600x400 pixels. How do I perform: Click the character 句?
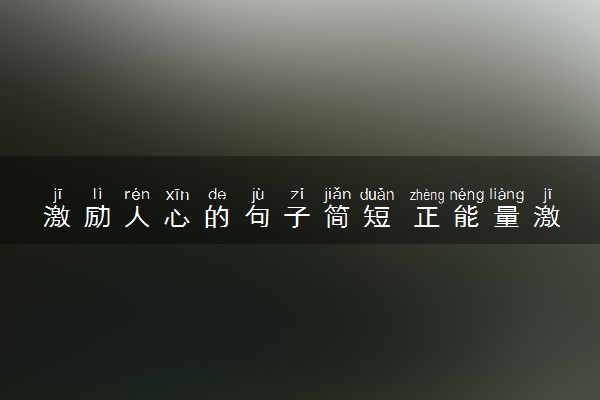pyautogui.click(x=258, y=216)
